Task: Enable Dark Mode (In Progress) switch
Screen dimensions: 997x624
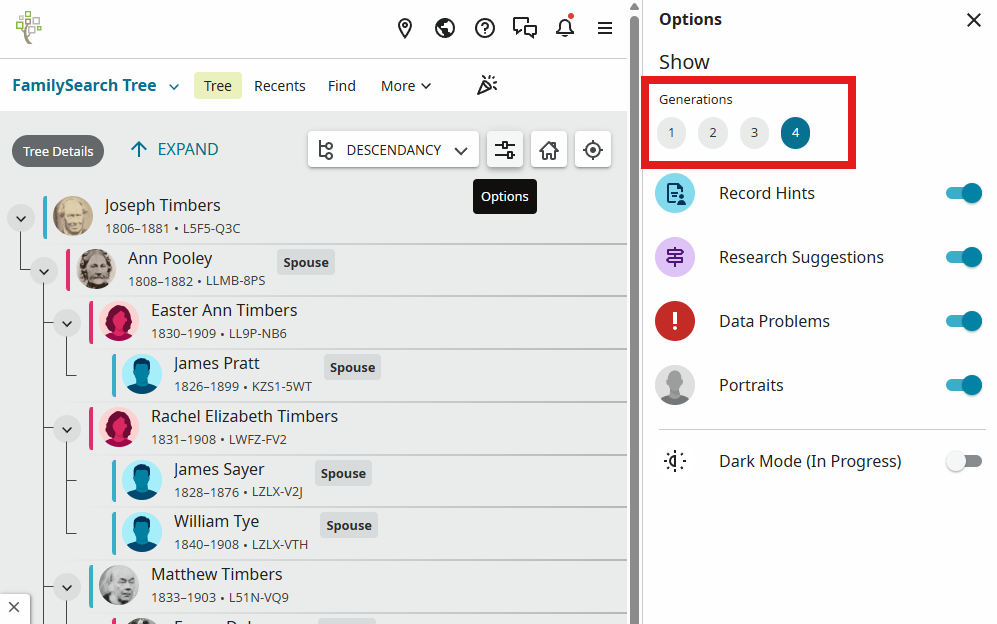Action: (x=964, y=461)
